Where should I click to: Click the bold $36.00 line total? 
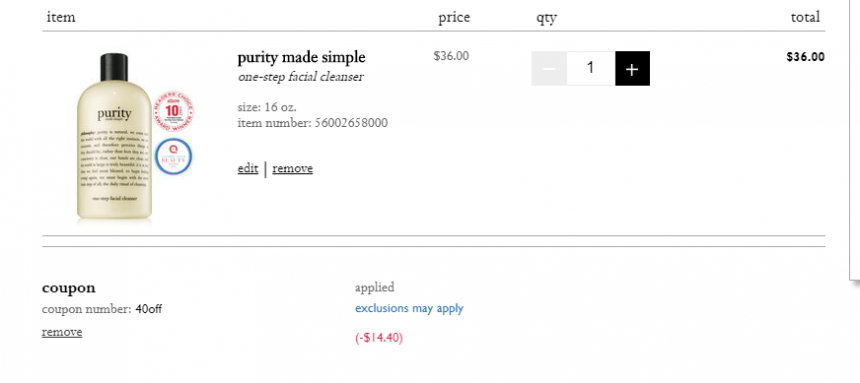[x=805, y=57]
